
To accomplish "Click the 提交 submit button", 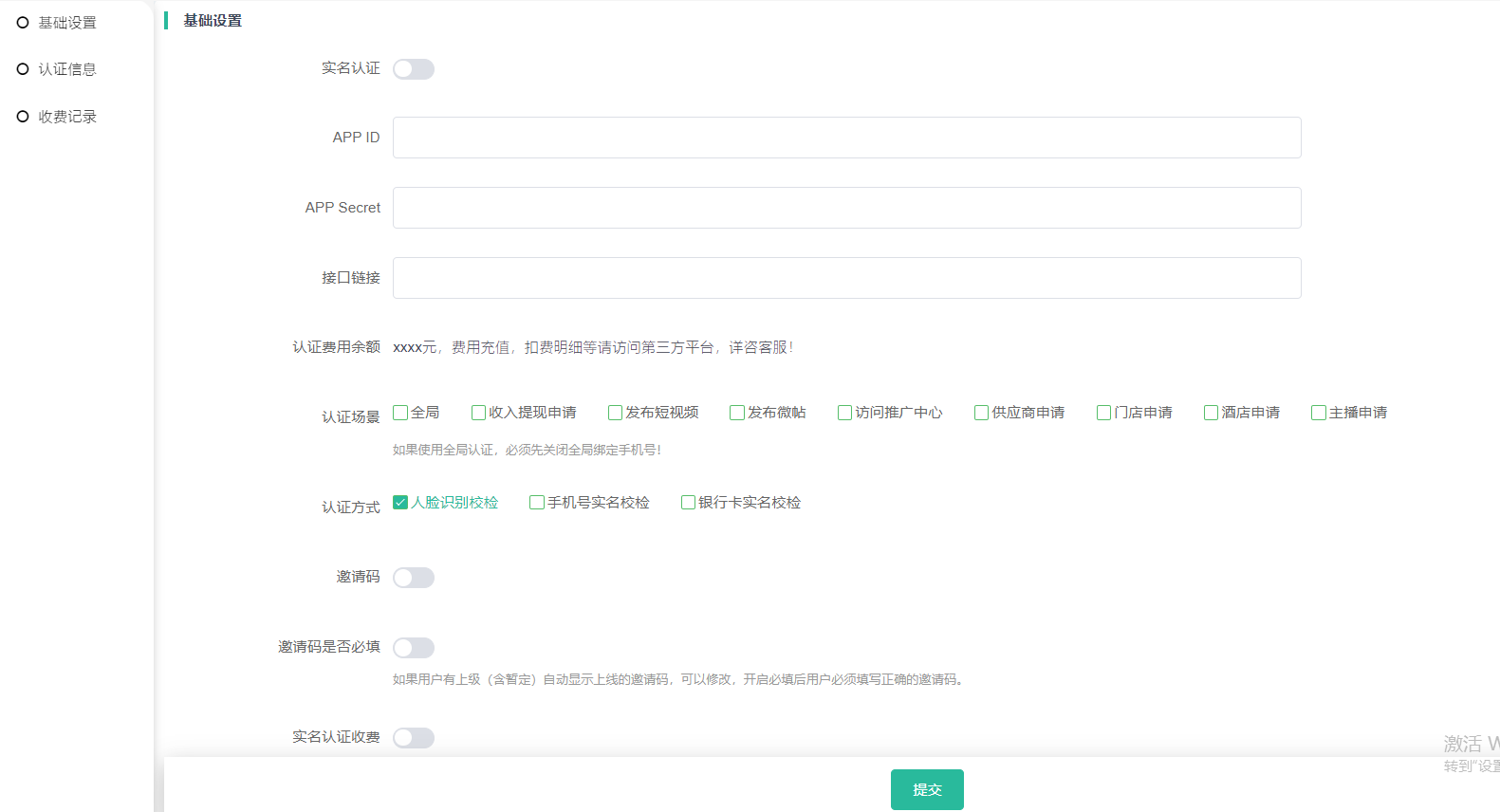I will [x=927, y=789].
